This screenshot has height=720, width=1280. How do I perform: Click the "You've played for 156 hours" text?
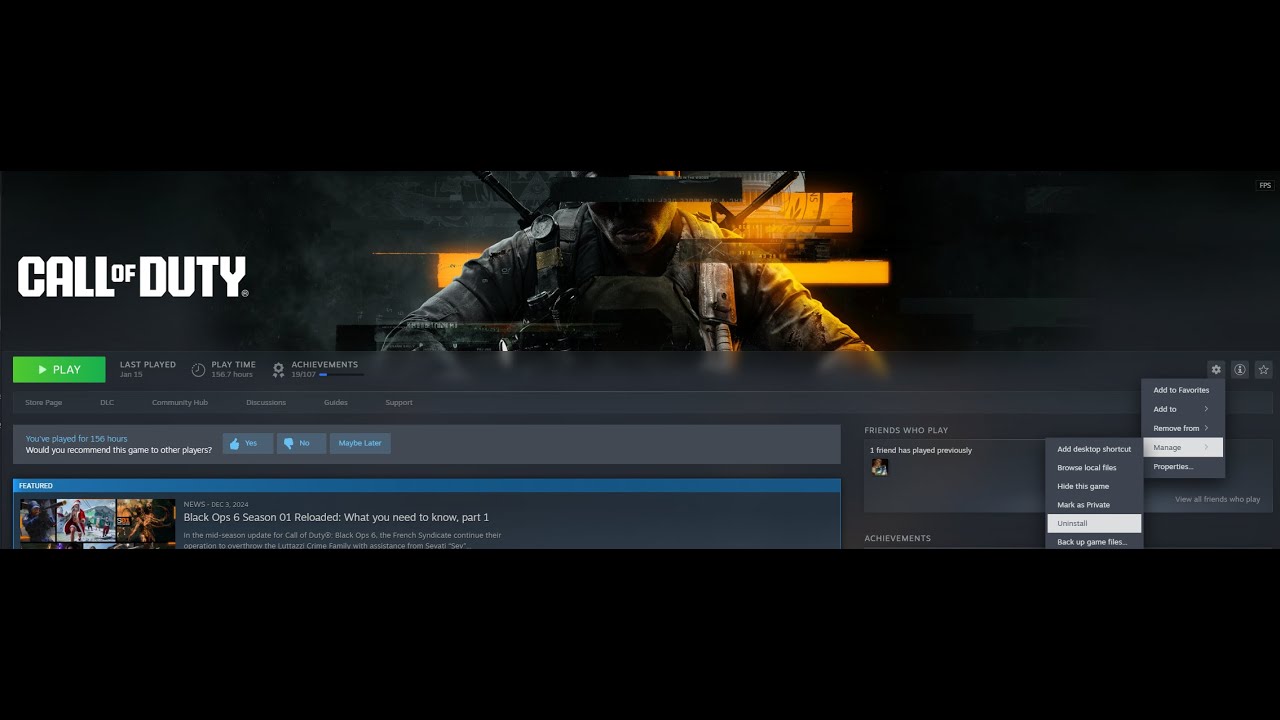pyautogui.click(x=76, y=439)
